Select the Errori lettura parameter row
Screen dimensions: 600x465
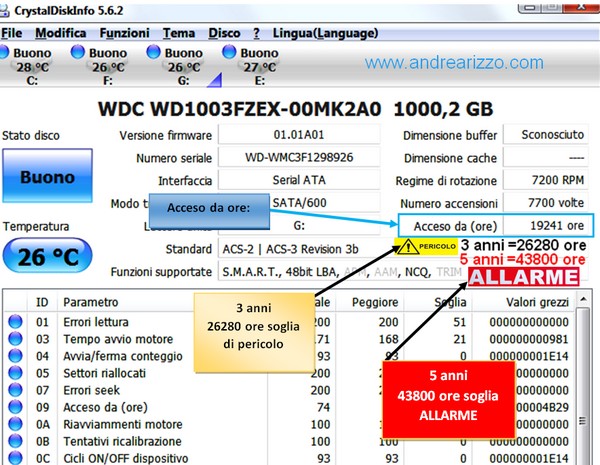289,321
